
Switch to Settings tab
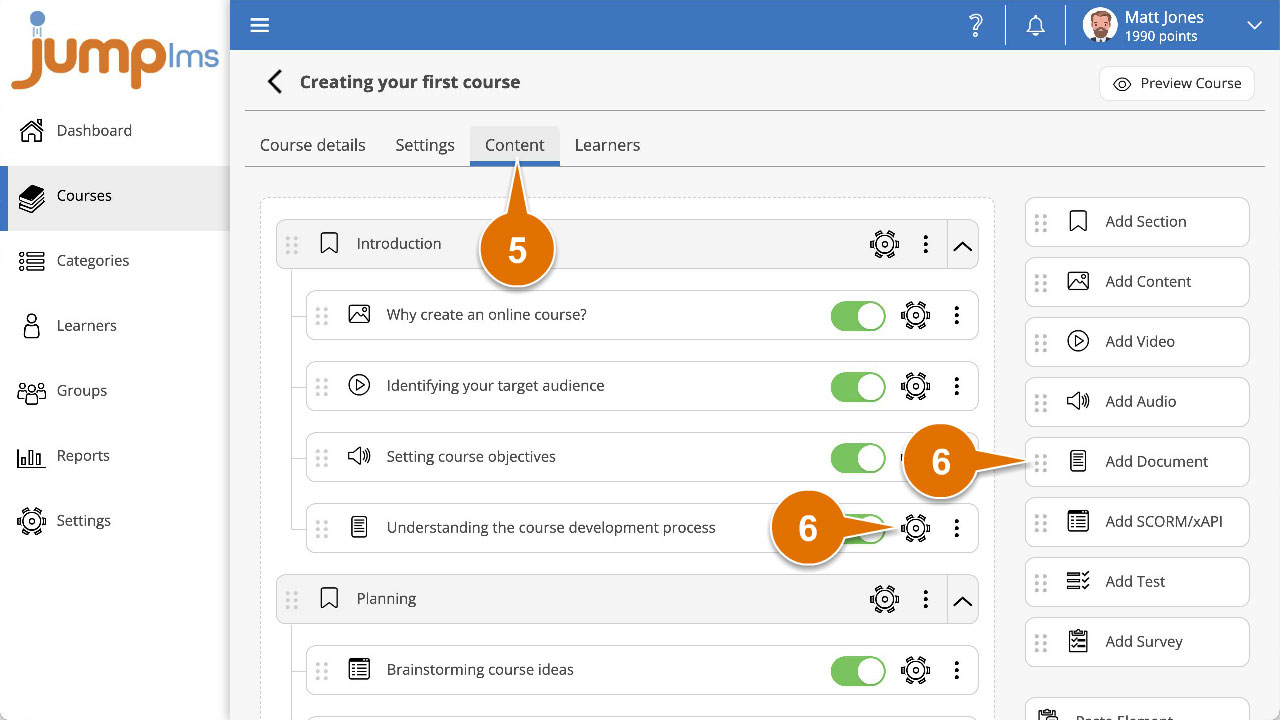pyautogui.click(x=425, y=145)
